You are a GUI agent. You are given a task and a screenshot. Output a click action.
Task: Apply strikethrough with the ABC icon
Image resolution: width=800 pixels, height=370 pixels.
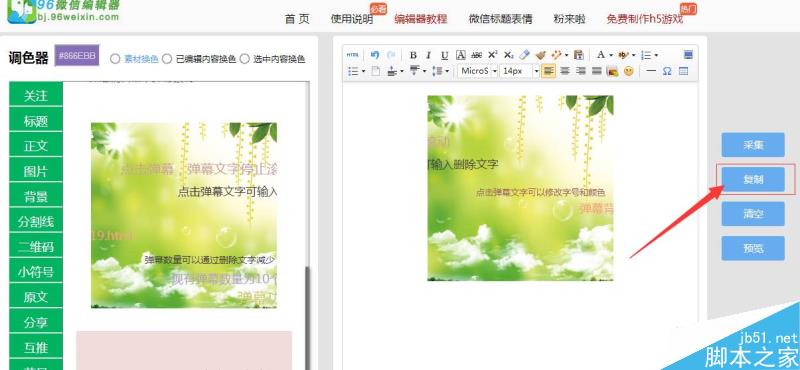pos(477,55)
